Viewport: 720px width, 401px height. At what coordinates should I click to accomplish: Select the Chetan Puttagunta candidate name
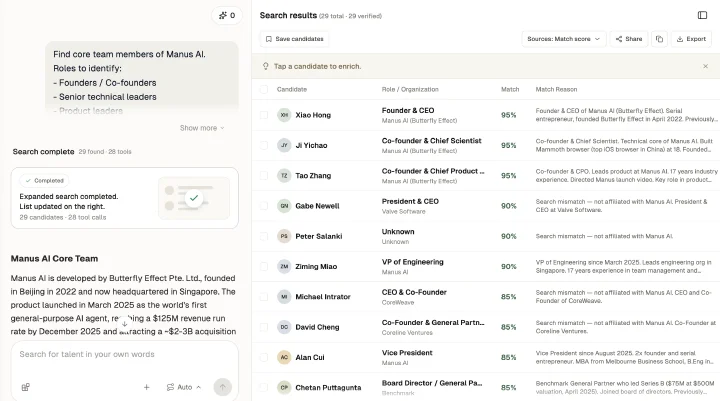point(328,388)
